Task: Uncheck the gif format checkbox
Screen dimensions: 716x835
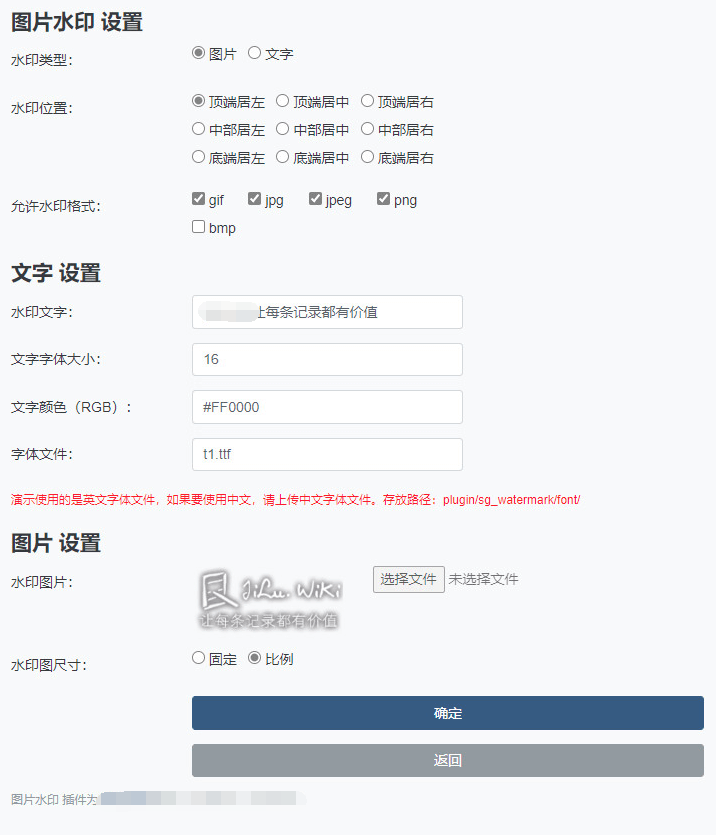Action: click(x=198, y=199)
